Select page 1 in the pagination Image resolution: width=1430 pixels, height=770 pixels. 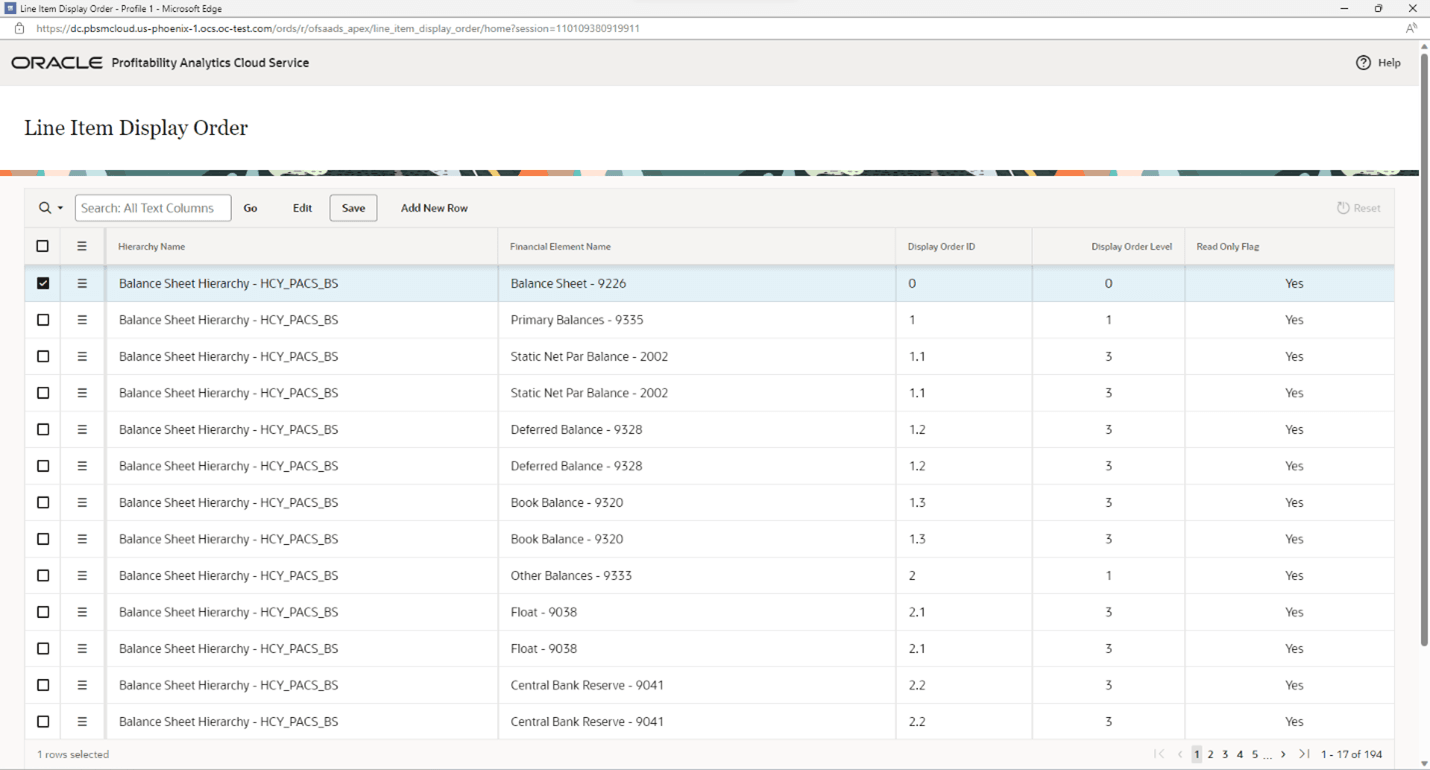point(1197,754)
